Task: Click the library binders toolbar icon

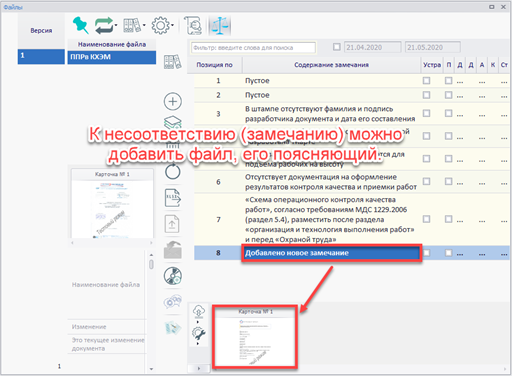Action: coord(132,25)
